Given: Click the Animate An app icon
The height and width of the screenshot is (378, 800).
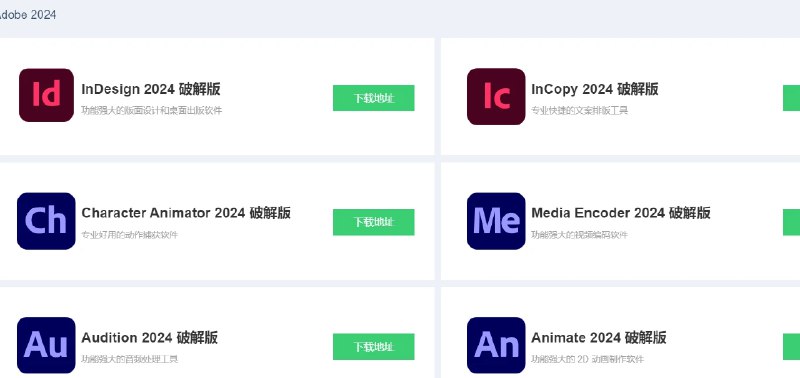Looking at the screenshot, I should point(496,345).
